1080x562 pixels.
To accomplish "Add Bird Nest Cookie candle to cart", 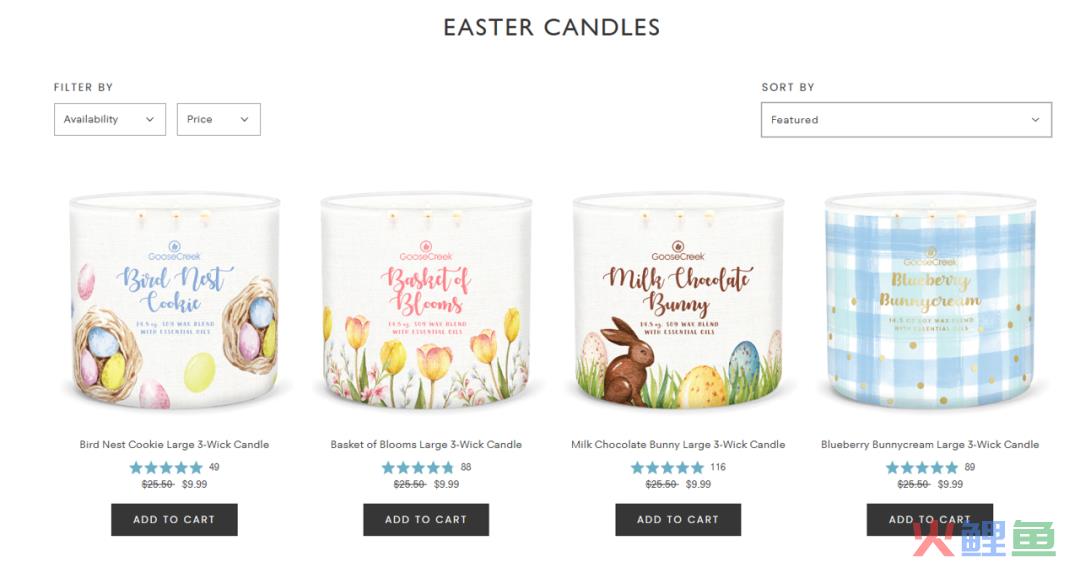I will point(174,519).
